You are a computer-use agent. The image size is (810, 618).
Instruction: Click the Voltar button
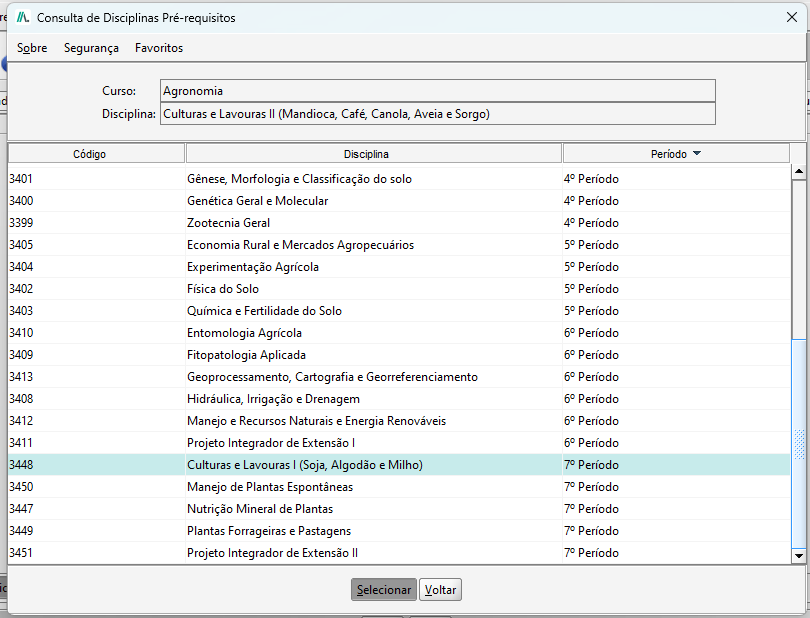(440, 590)
